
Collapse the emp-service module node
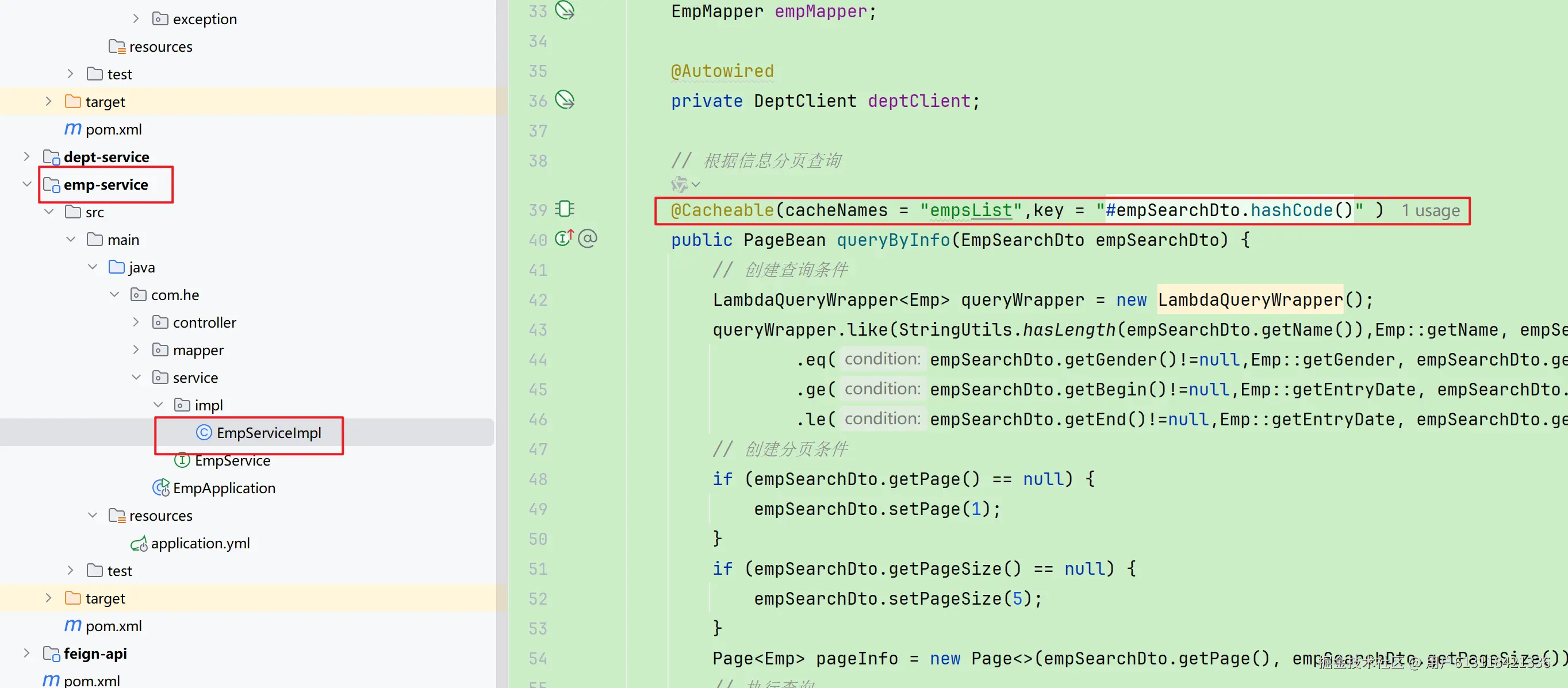27,185
